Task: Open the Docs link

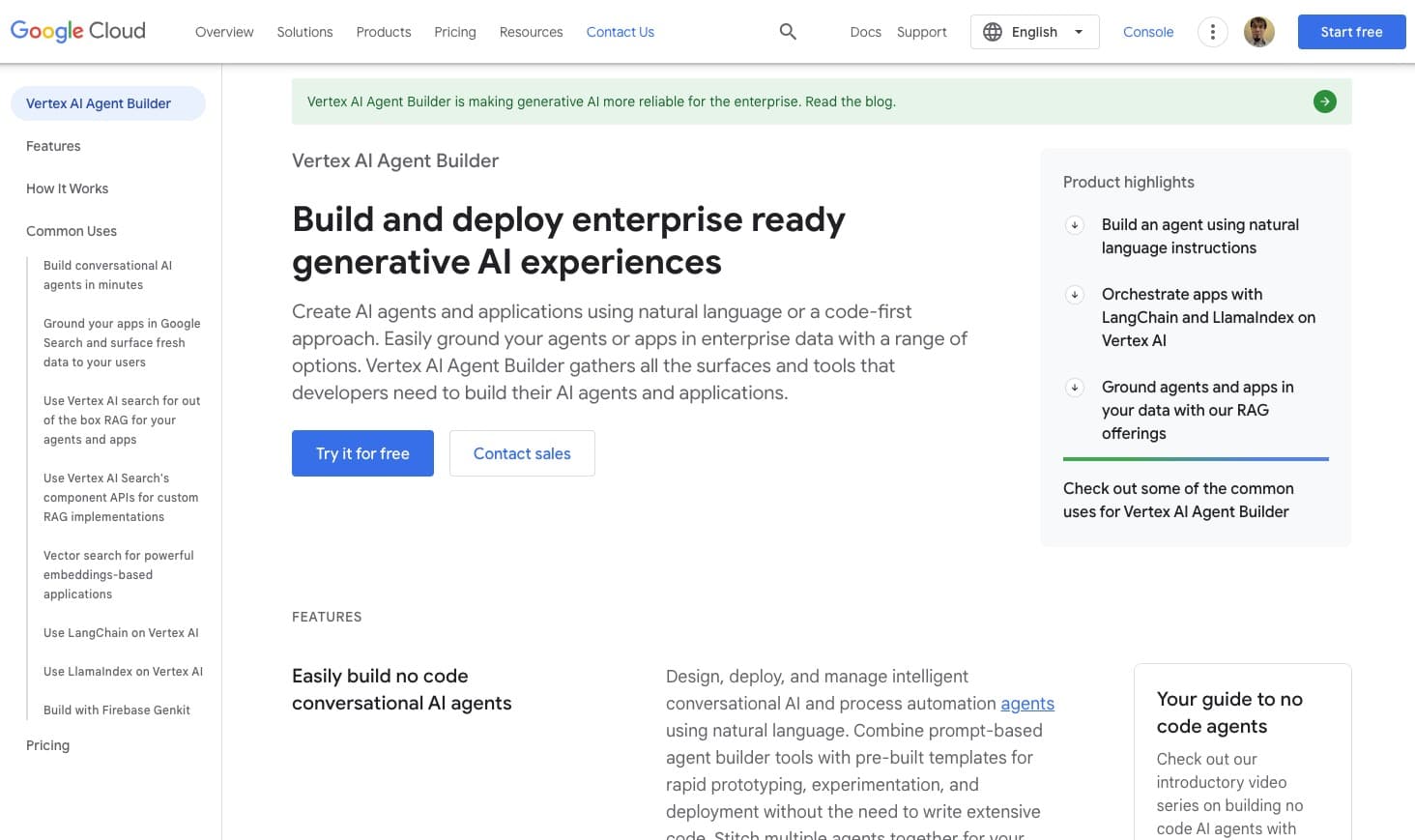Action: (865, 32)
